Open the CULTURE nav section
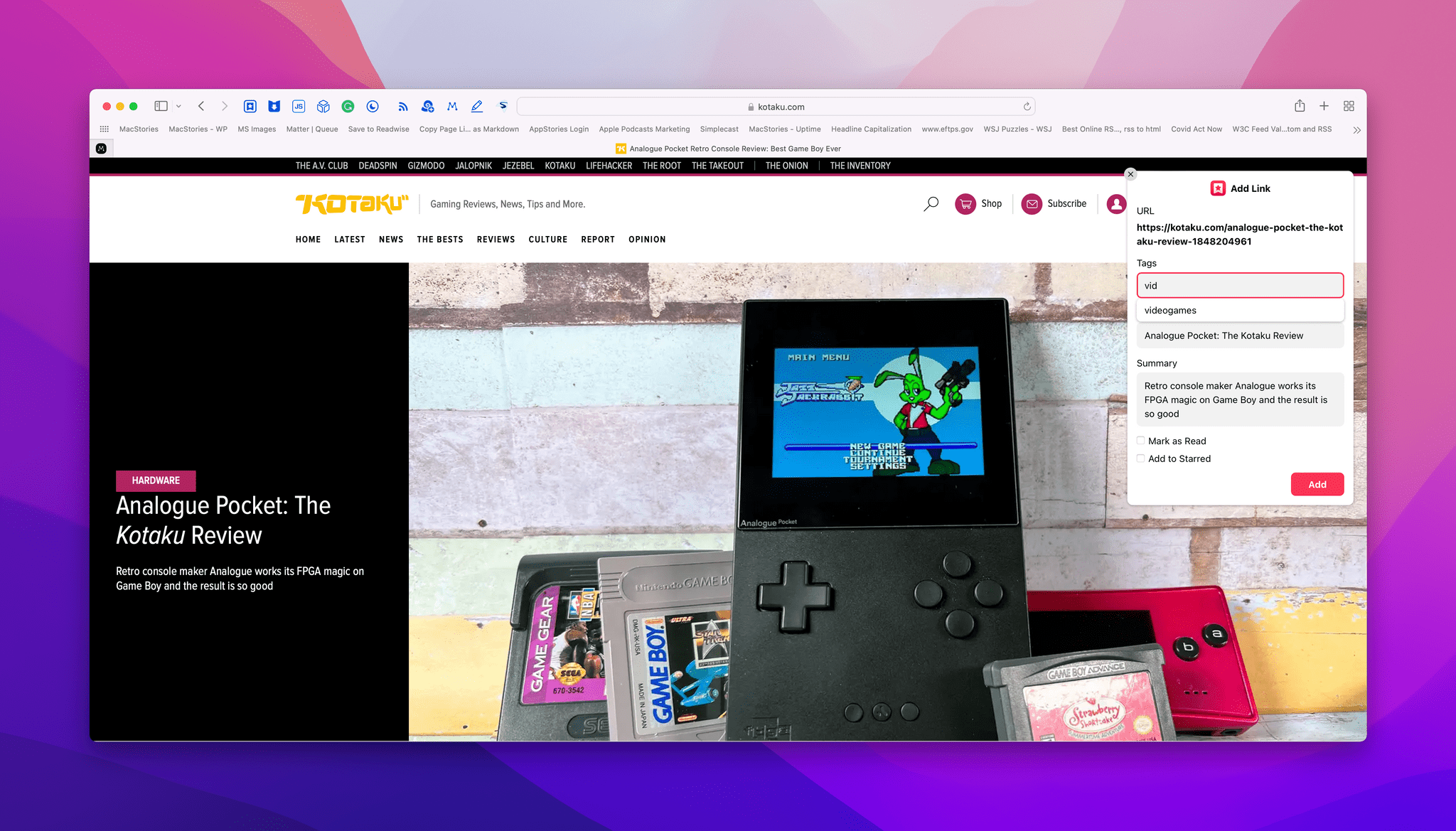 (547, 240)
